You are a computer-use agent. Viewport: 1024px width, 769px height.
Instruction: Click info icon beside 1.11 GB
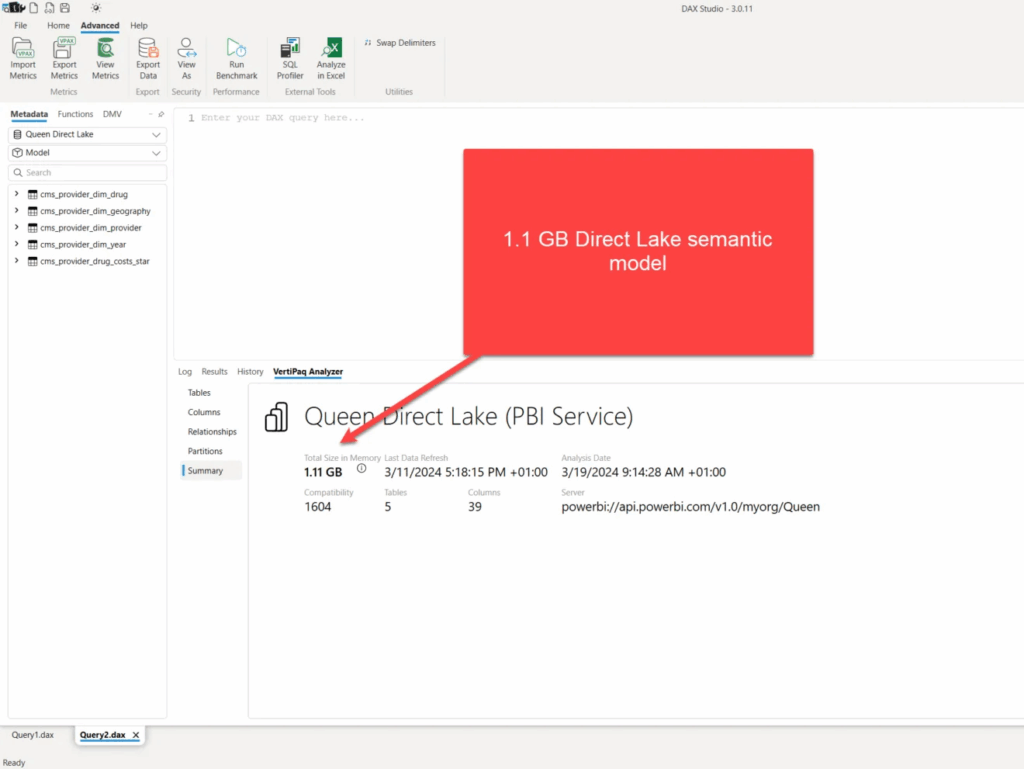pos(361,468)
